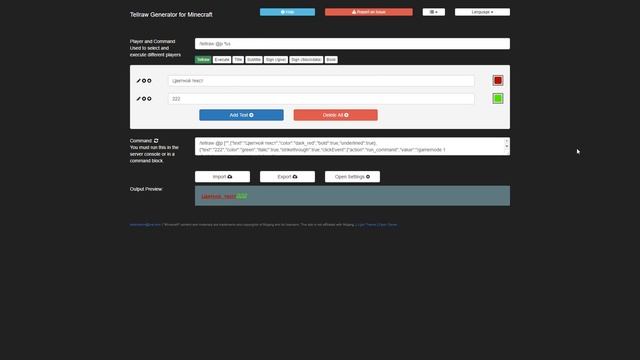Click the Import button

[222, 177]
